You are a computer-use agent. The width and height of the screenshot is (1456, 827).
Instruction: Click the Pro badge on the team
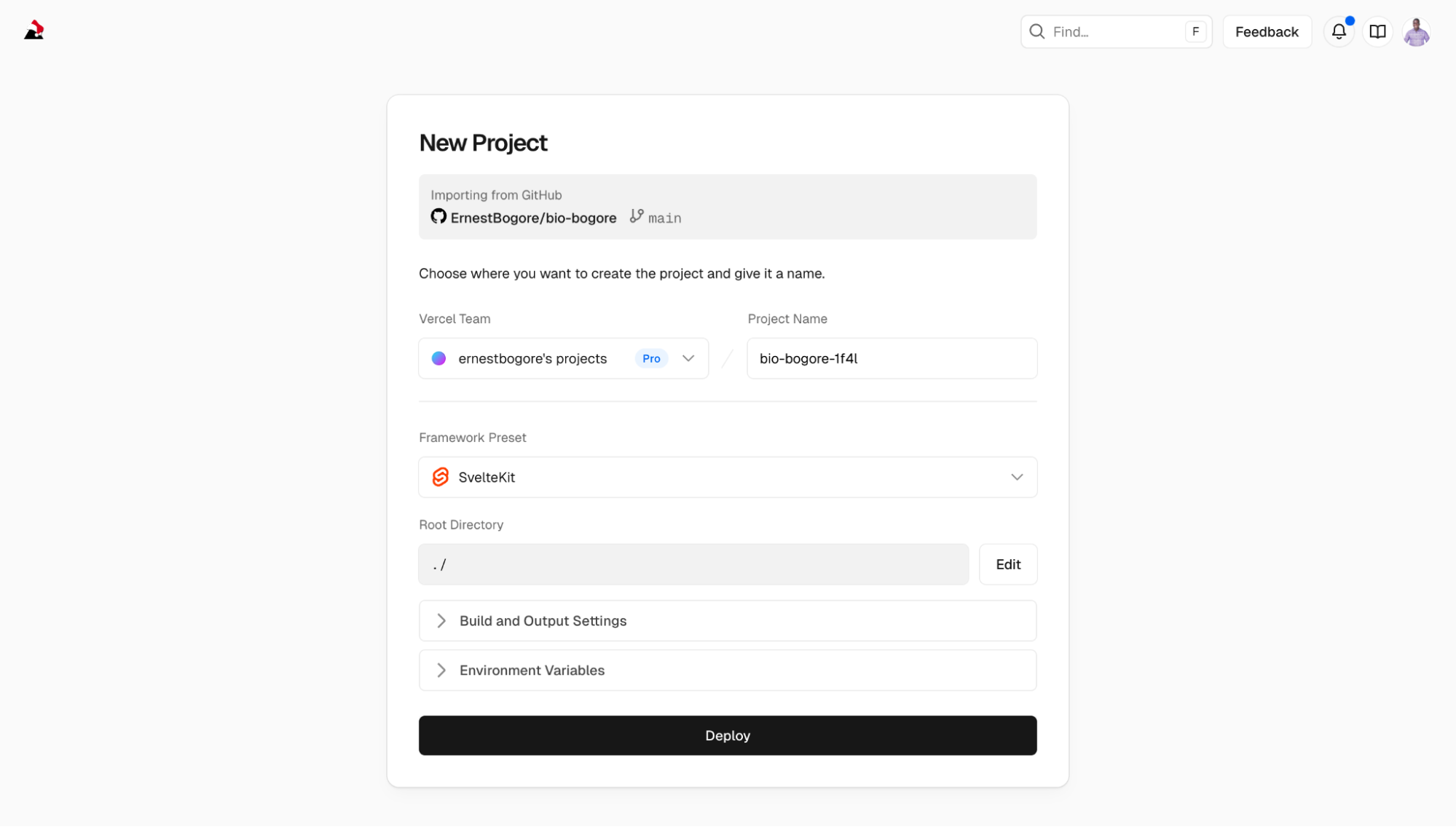(x=650, y=358)
